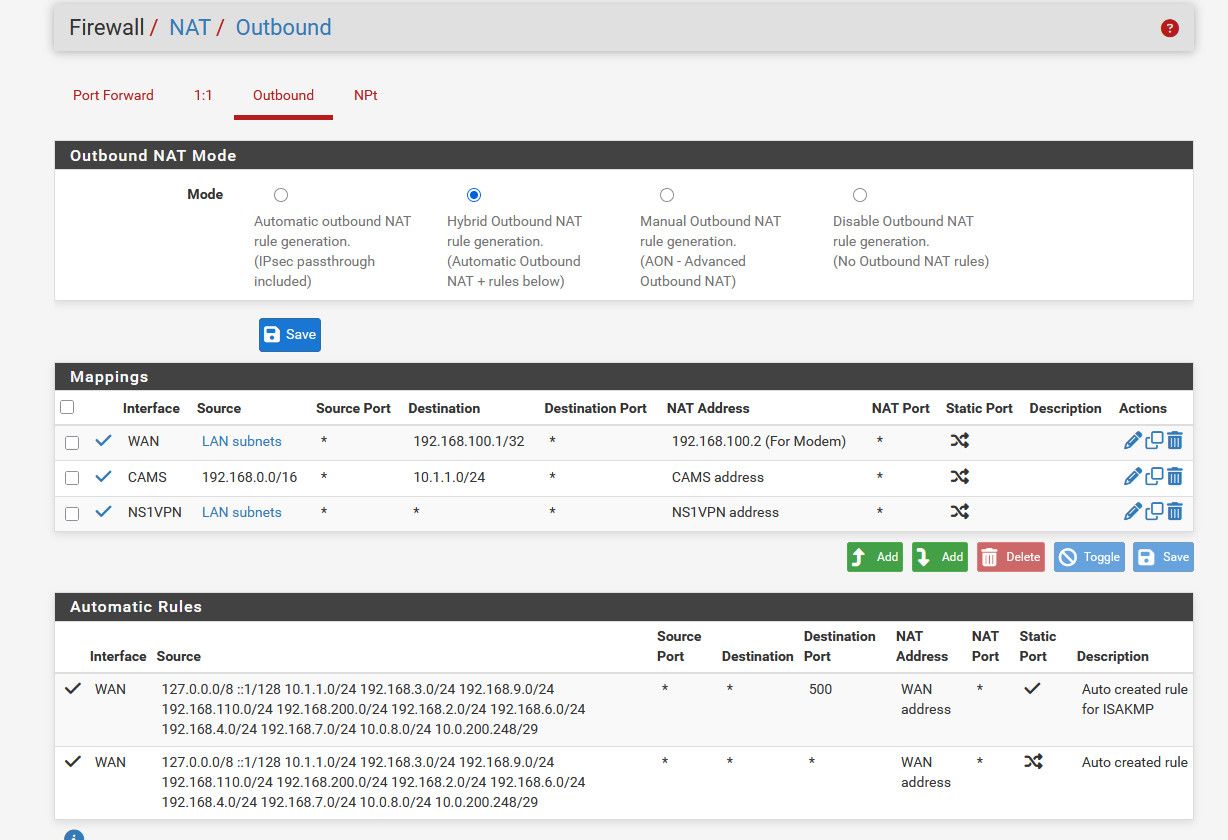This screenshot has width=1228, height=840.
Task: Click the info icon below Automatic Rules
Action: (73, 835)
